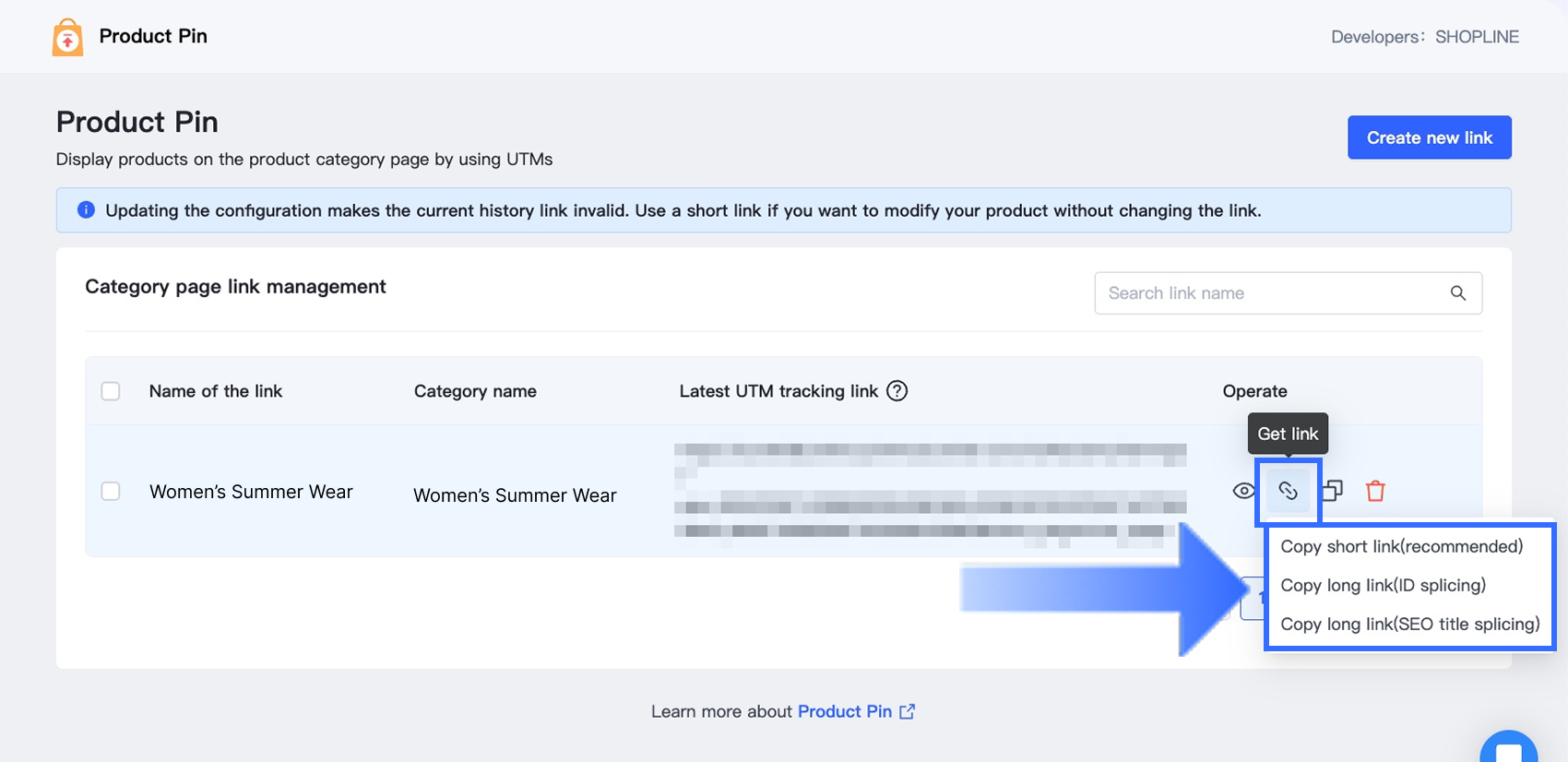Click the duplicate copy icon in Operate column
1568x762 pixels.
(1332, 491)
